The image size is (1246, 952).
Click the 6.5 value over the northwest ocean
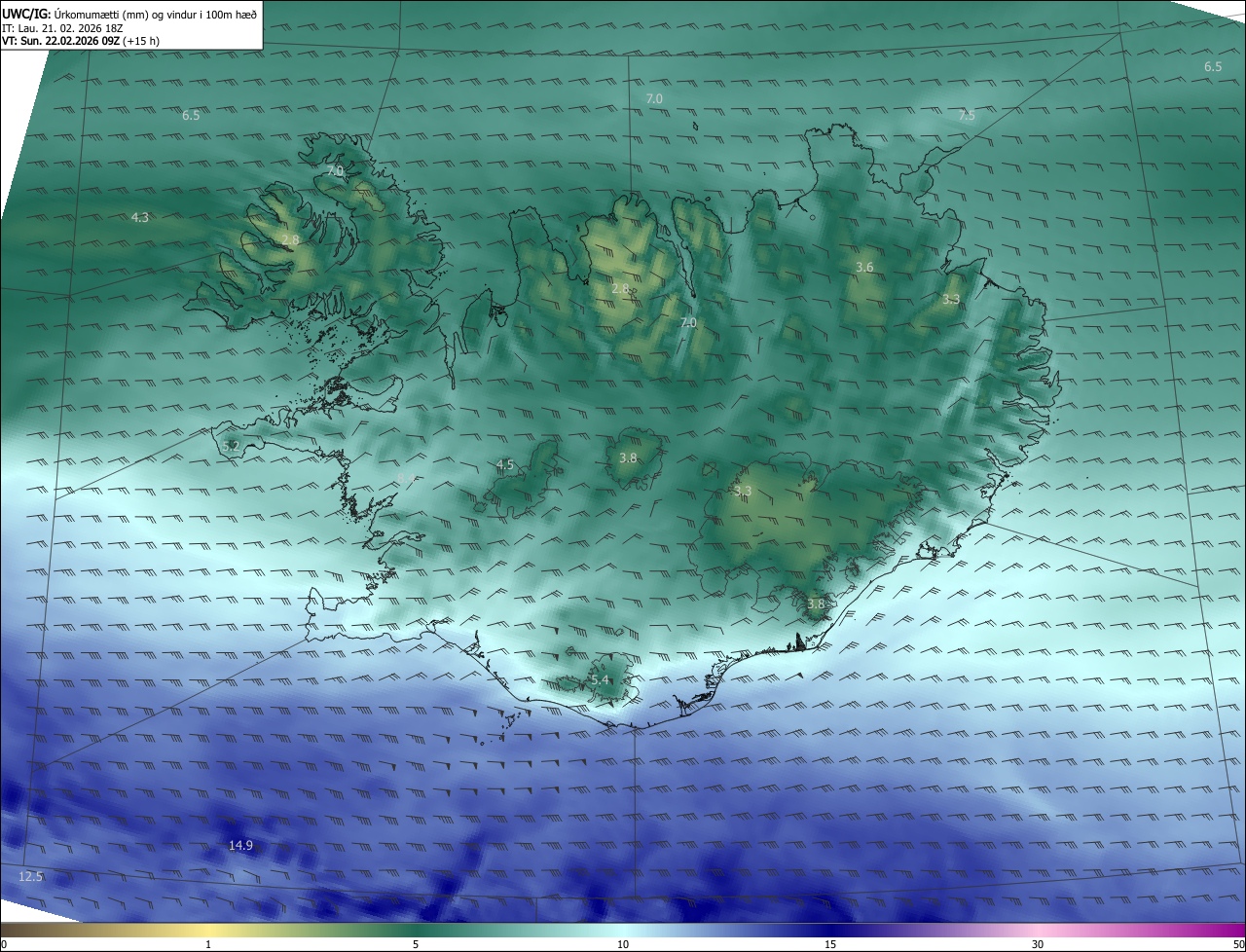191,115
